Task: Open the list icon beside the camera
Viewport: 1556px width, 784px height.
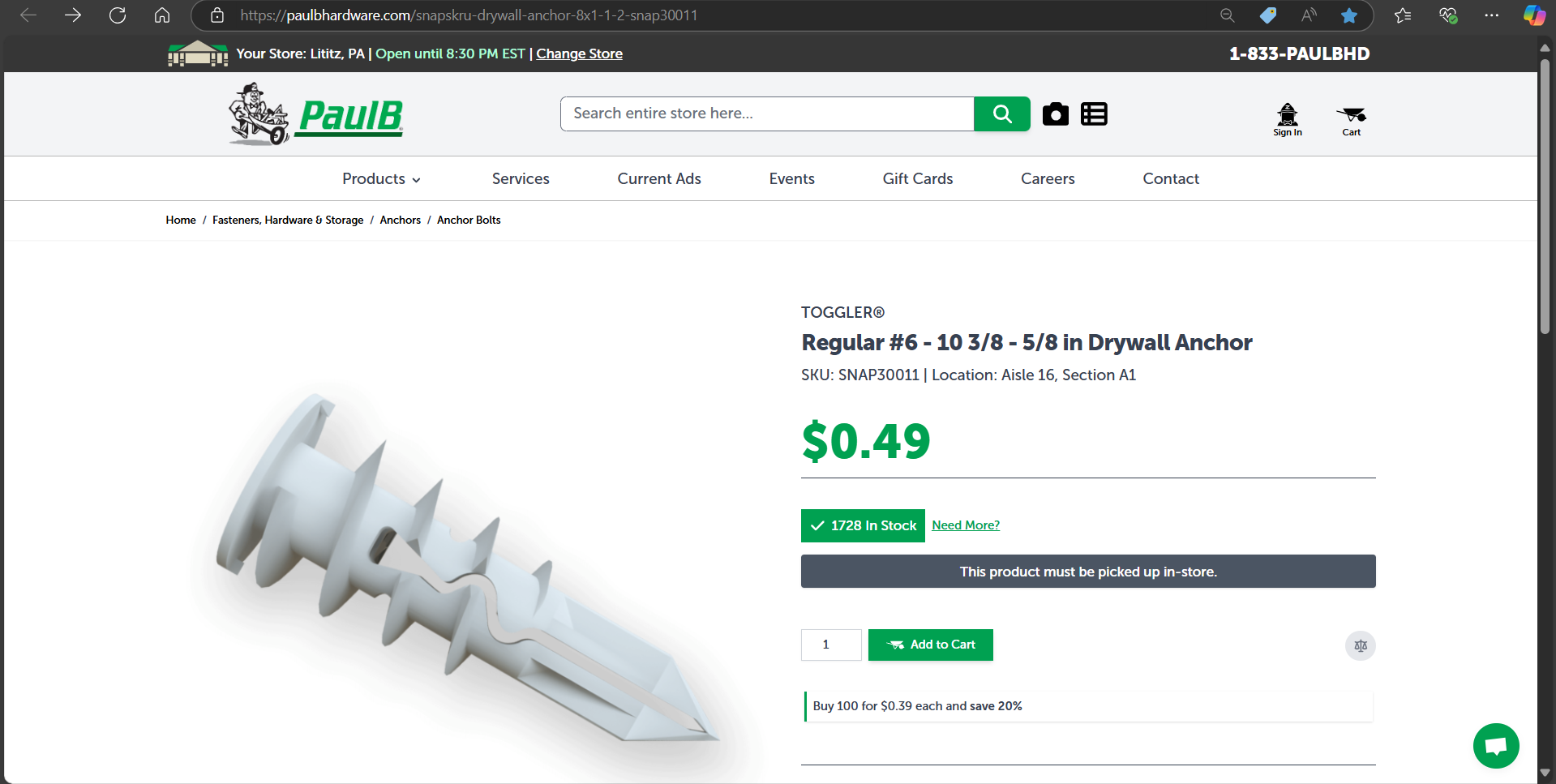Action: [1094, 114]
